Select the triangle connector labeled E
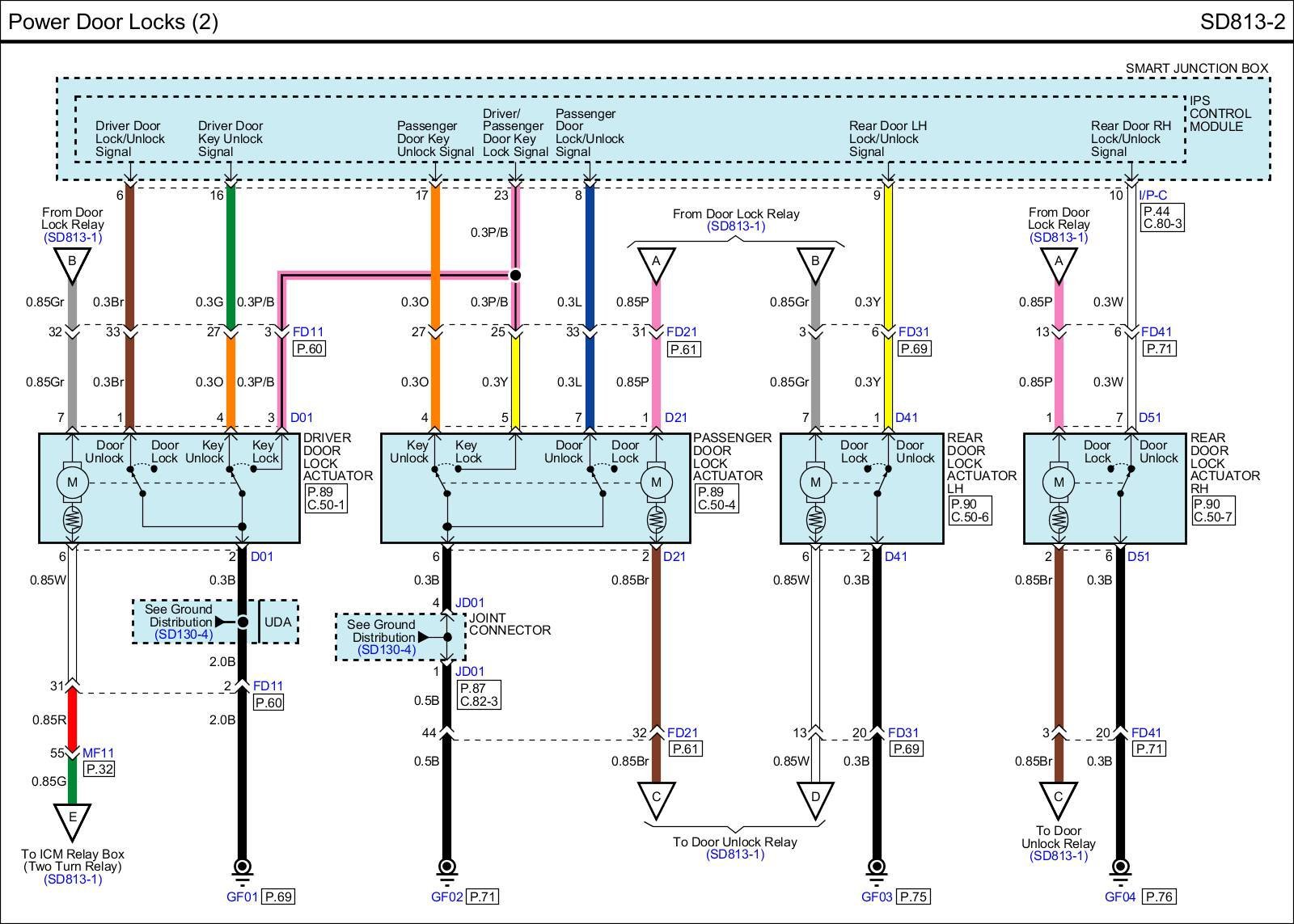This screenshot has height=924, width=1294. (x=72, y=818)
